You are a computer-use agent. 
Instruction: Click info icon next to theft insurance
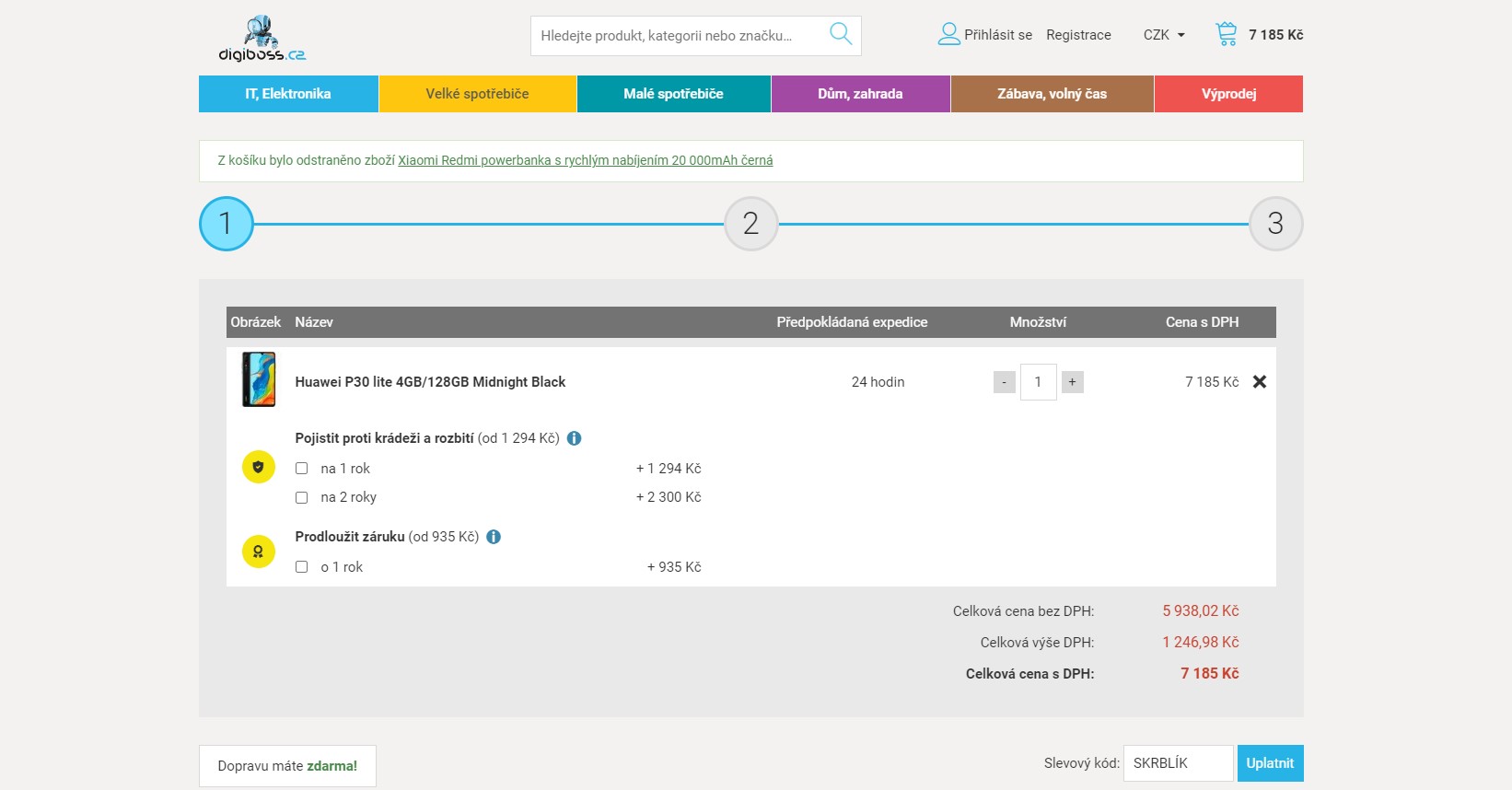tap(575, 438)
